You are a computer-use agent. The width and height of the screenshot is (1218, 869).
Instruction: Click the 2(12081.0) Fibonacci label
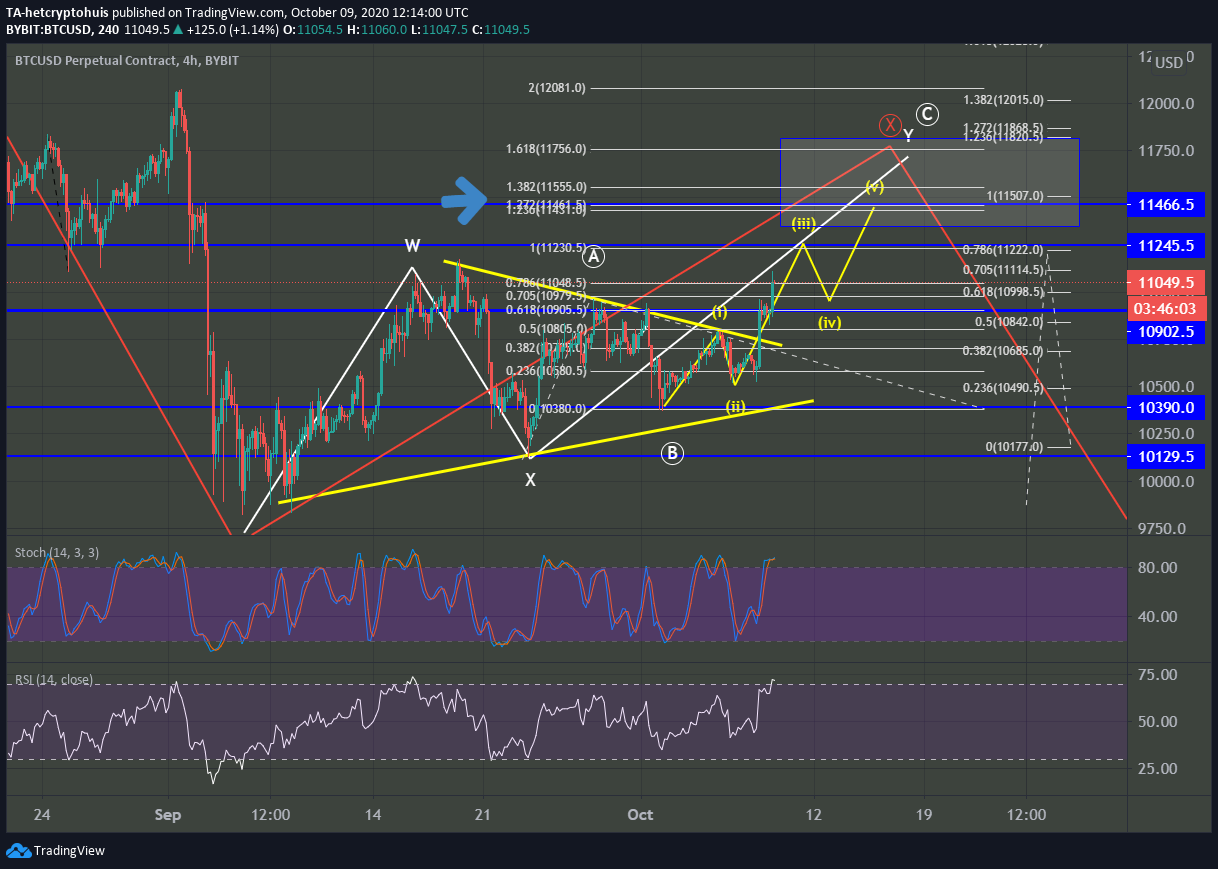(557, 88)
